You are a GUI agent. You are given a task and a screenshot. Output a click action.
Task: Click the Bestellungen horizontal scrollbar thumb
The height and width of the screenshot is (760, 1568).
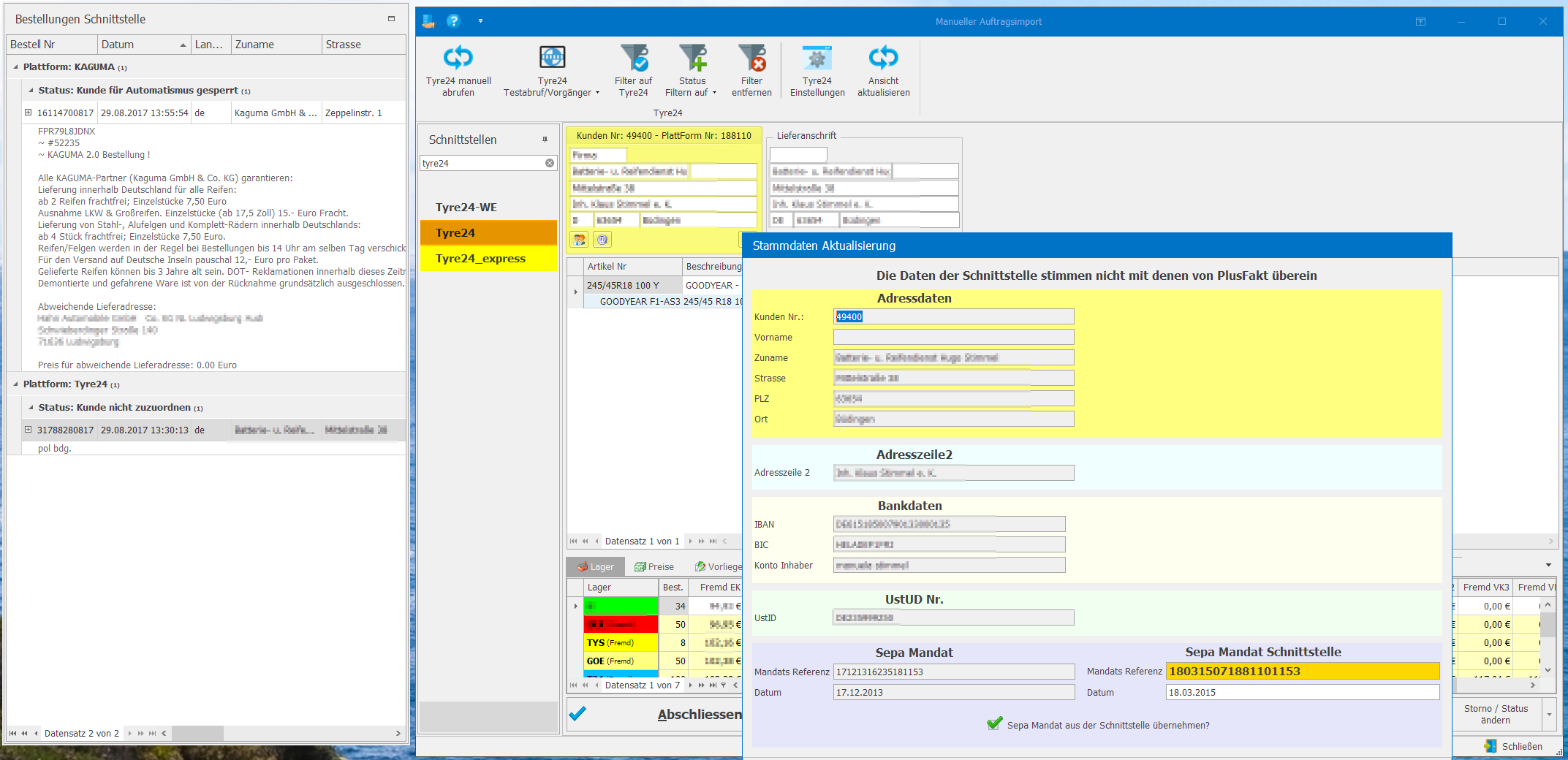tap(197, 733)
